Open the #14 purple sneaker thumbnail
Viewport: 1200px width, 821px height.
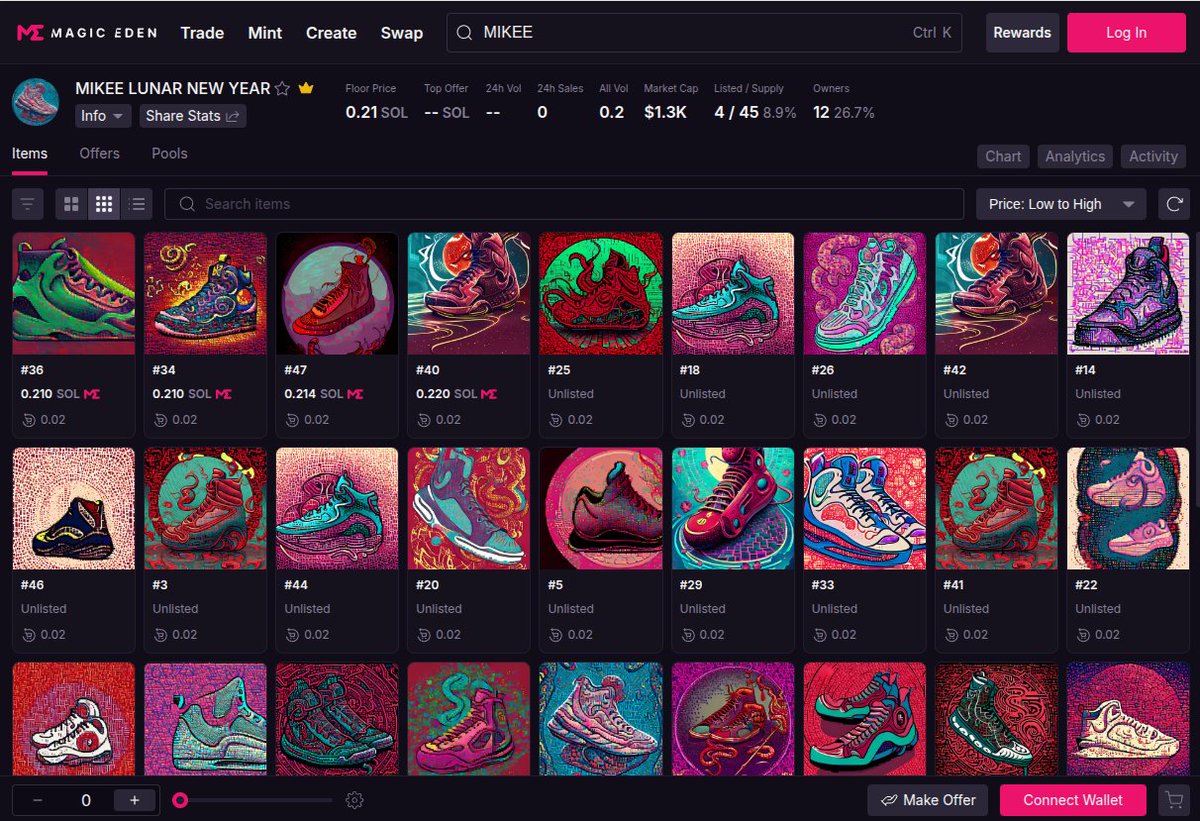click(1128, 294)
